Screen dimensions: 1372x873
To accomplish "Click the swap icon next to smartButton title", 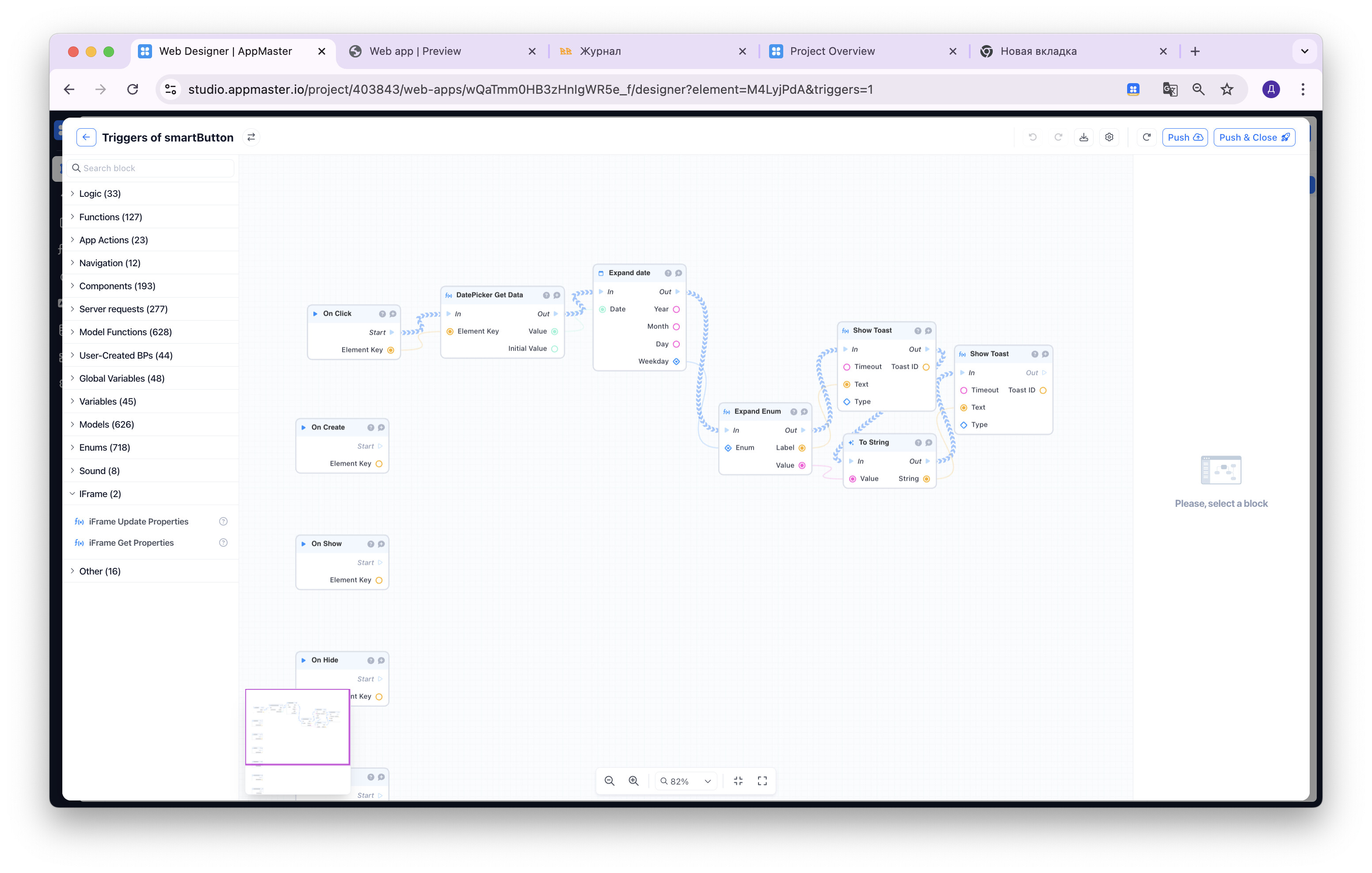I will tap(251, 138).
